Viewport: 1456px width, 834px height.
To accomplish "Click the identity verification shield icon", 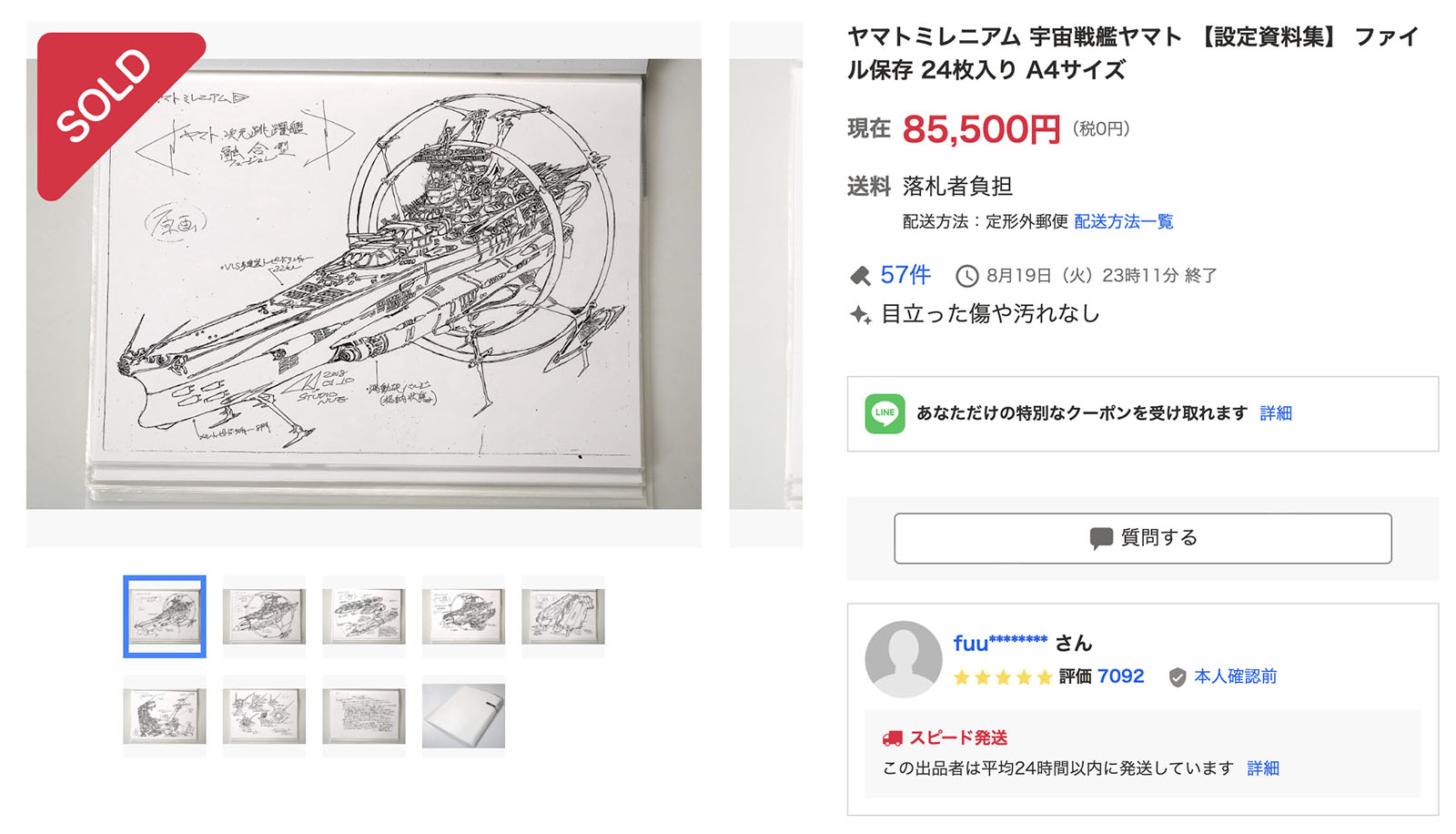I will coord(1178,677).
